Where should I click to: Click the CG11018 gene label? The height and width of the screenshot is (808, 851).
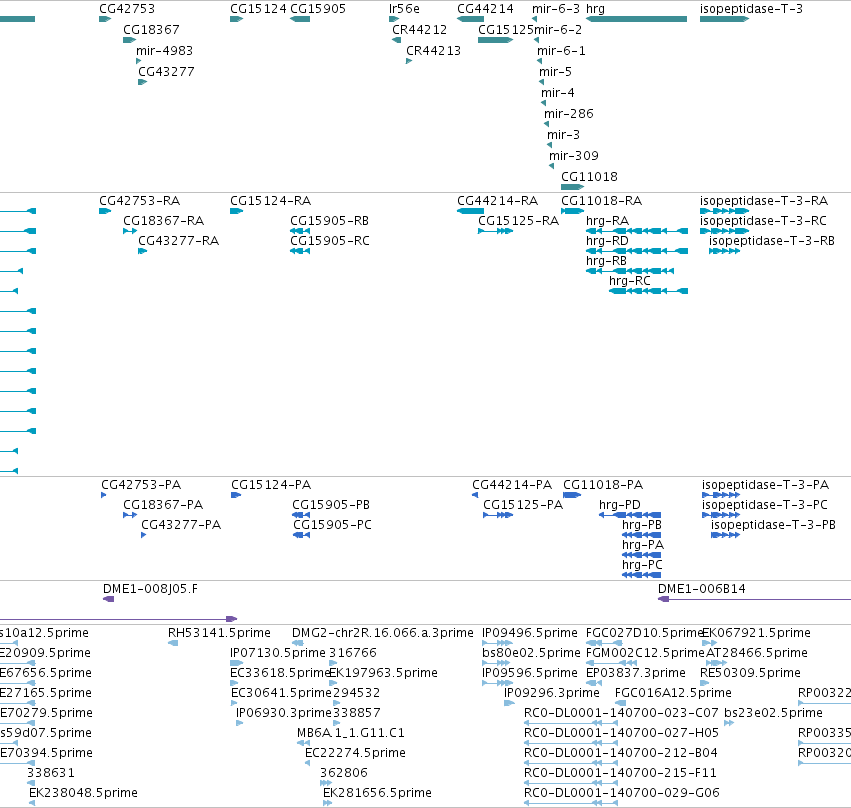pos(589,177)
